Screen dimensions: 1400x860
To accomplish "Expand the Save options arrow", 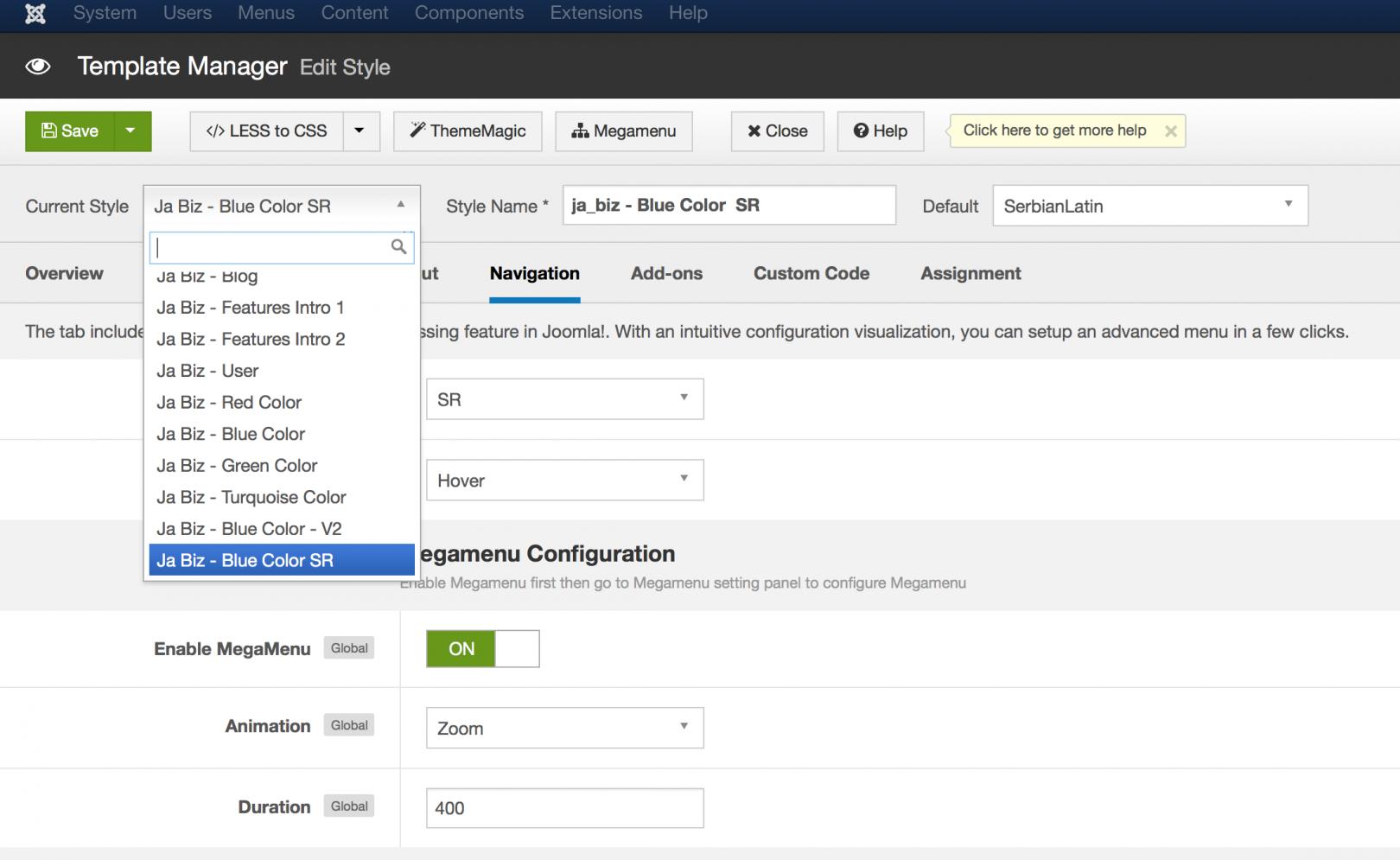I will pos(133,131).
